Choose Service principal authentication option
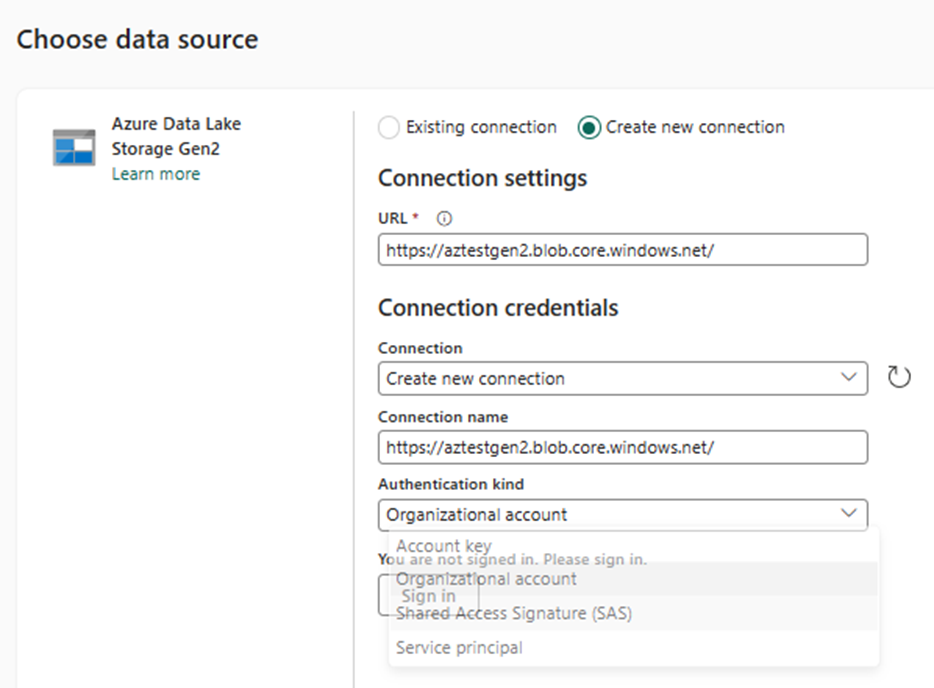The image size is (934, 688). pos(634,647)
